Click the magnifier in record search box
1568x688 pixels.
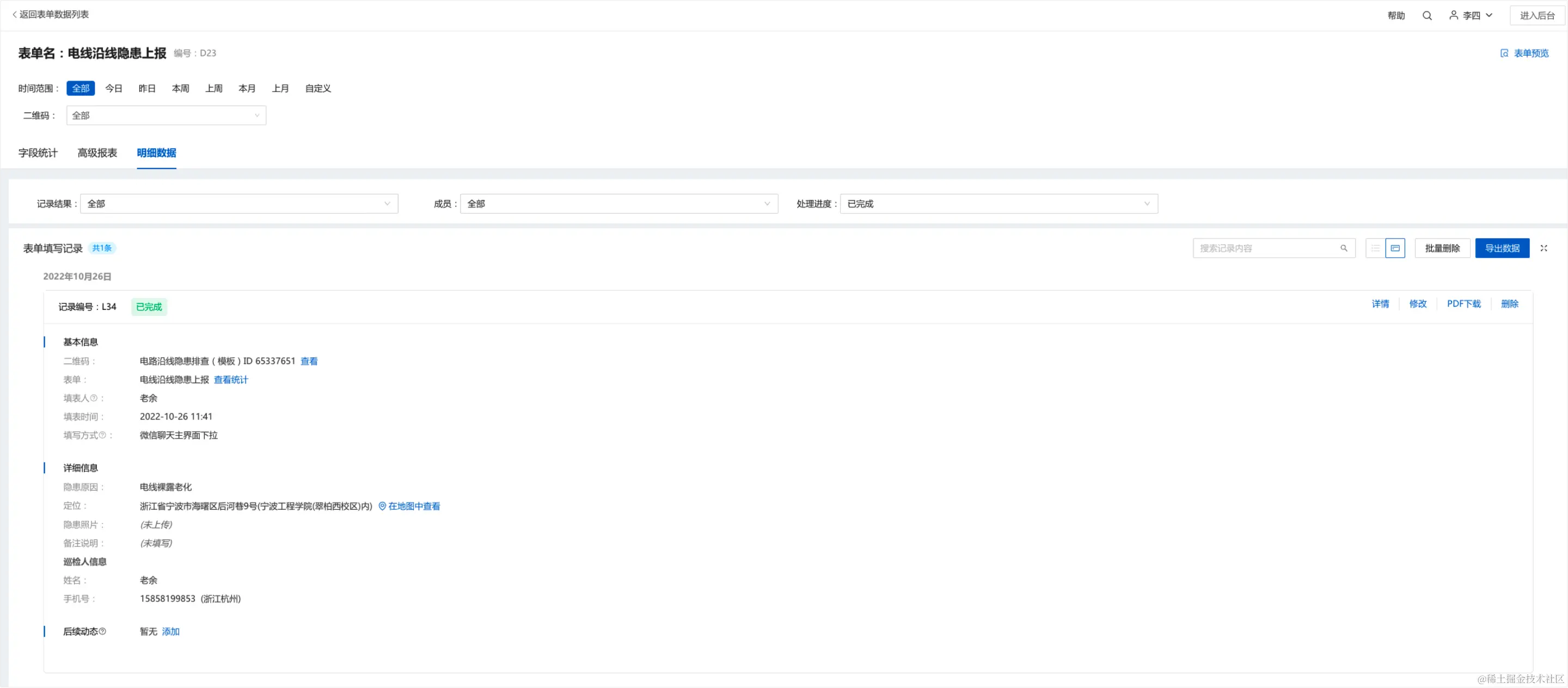pyautogui.click(x=1344, y=248)
